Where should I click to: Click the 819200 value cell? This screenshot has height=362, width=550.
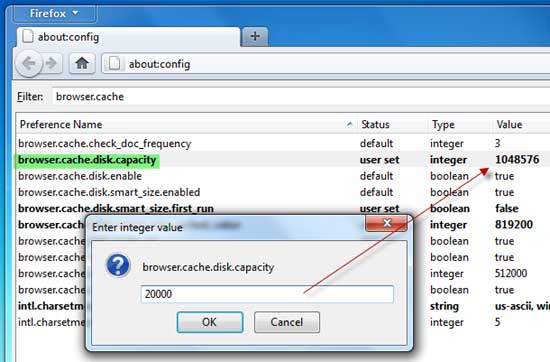(514, 224)
